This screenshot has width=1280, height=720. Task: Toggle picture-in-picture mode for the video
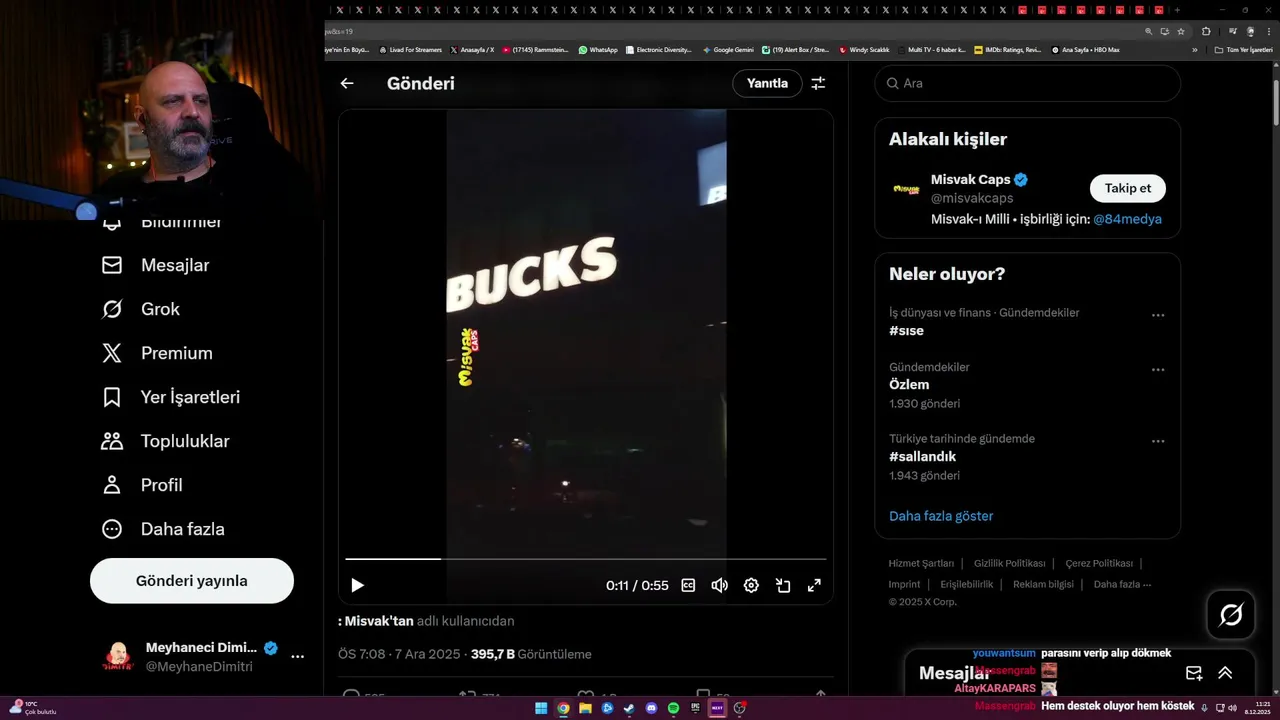783,585
